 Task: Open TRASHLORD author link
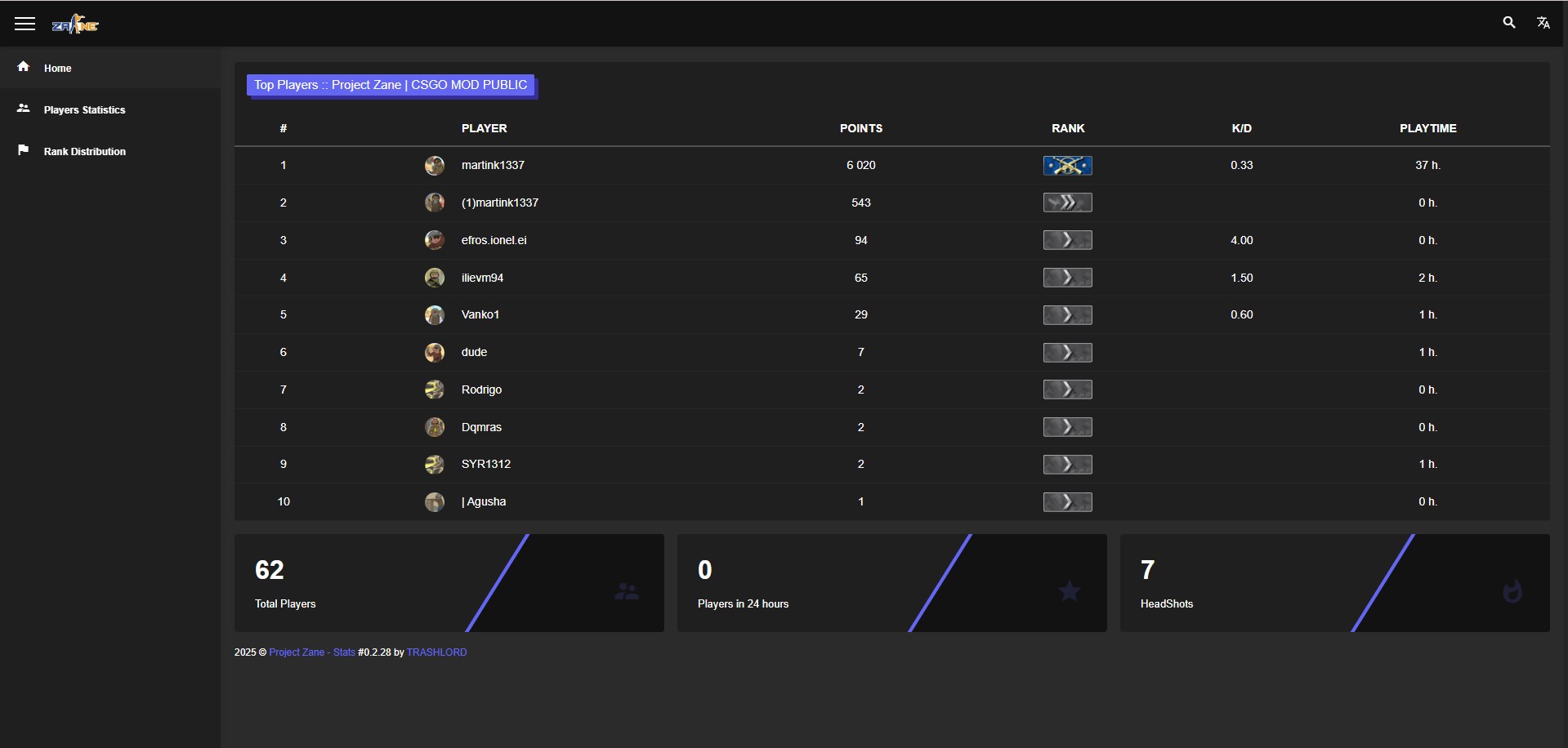click(x=436, y=652)
